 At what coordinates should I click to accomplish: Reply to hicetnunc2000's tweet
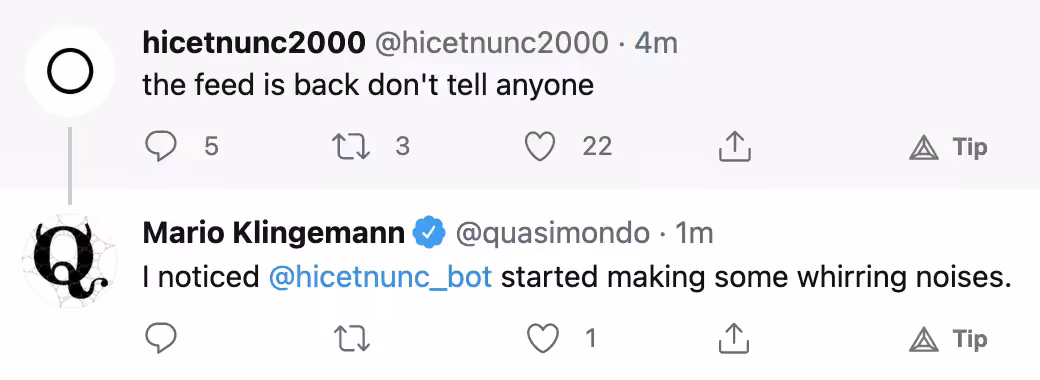coord(161,147)
